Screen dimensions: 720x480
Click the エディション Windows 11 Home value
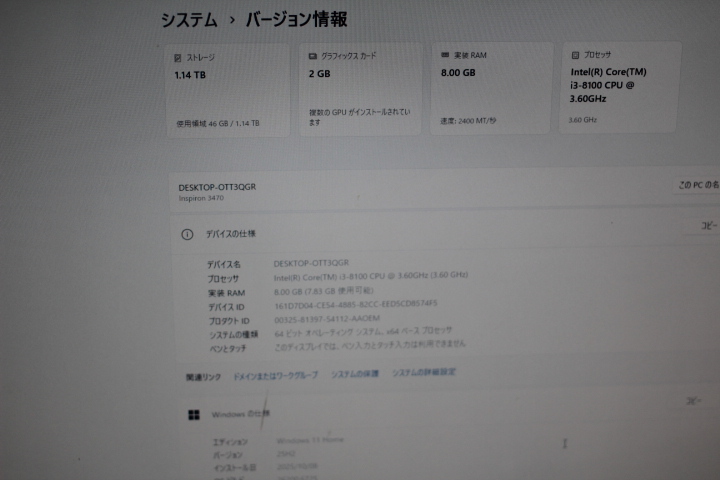(x=310, y=440)
